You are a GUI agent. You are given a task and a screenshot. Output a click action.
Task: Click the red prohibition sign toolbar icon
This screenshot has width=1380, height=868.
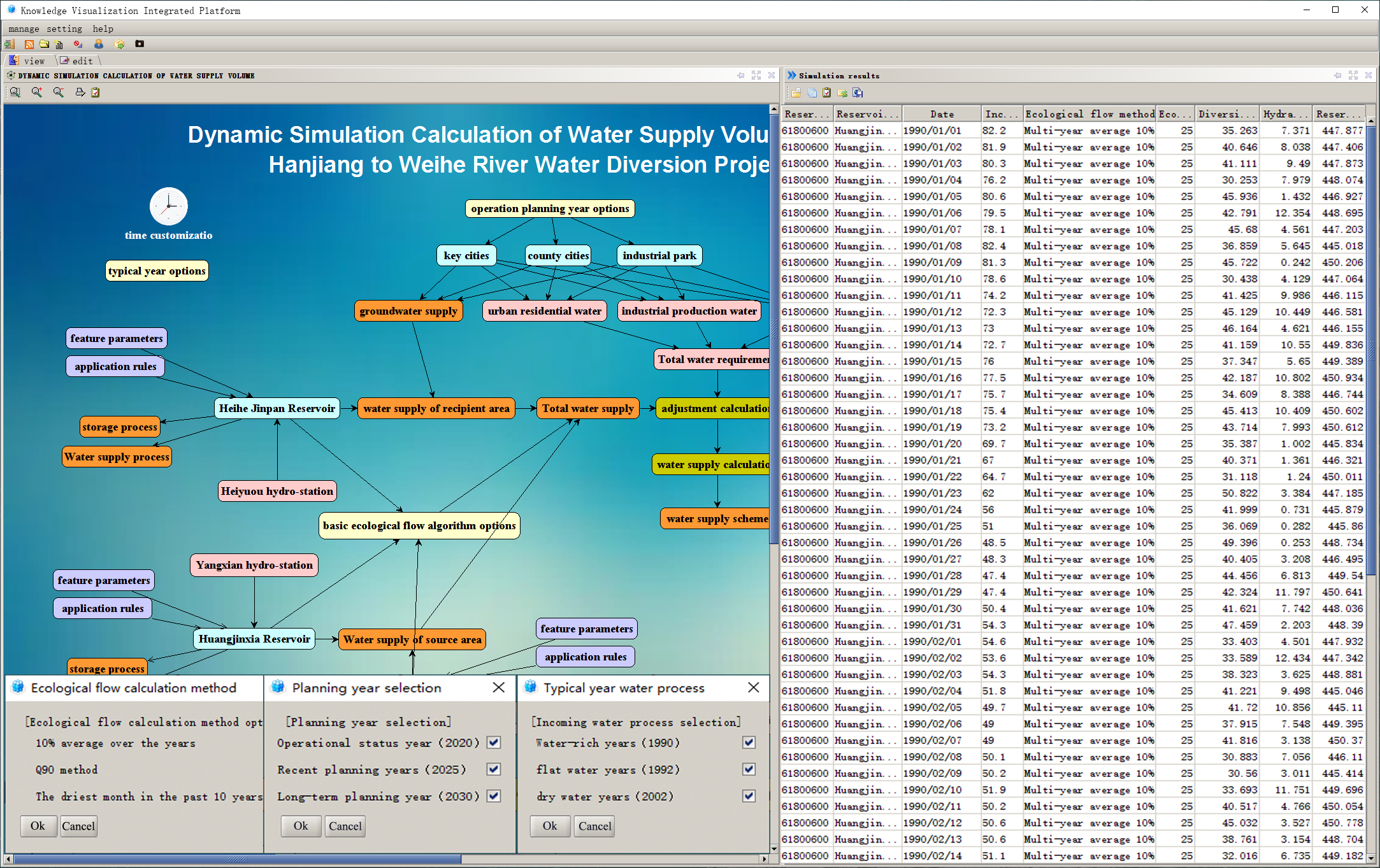(78, 44)
